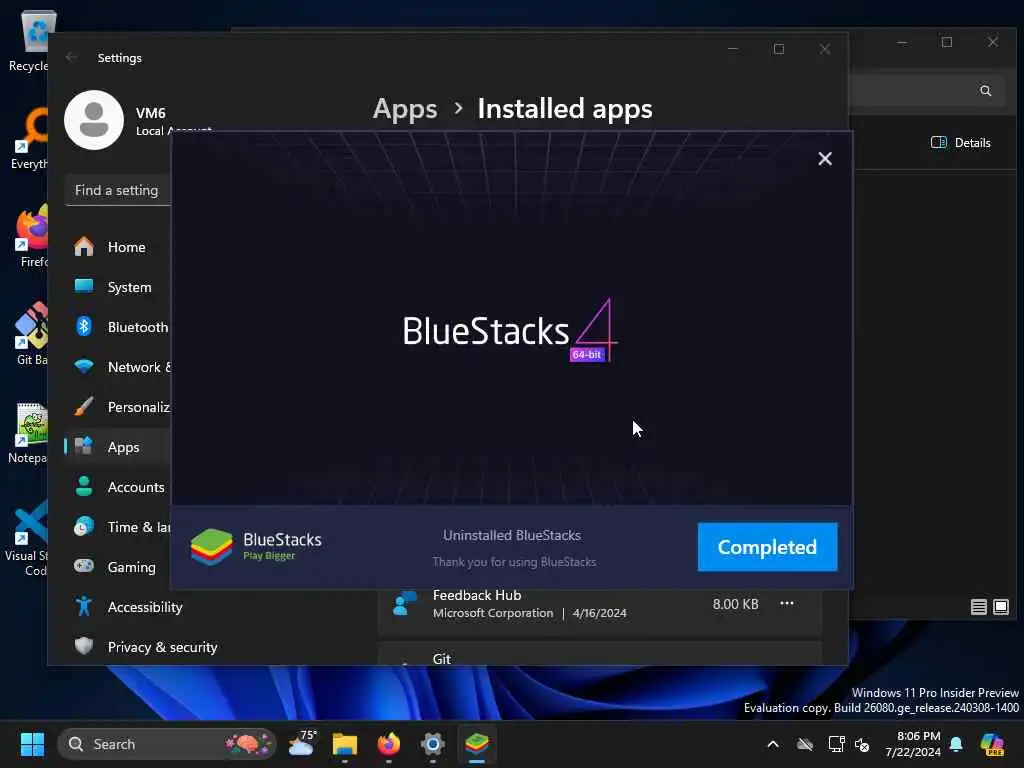The image size is (1024, 768).
Task: Click the Completed button in the BlueStacks uninstaller
Action: click(767, 547)
